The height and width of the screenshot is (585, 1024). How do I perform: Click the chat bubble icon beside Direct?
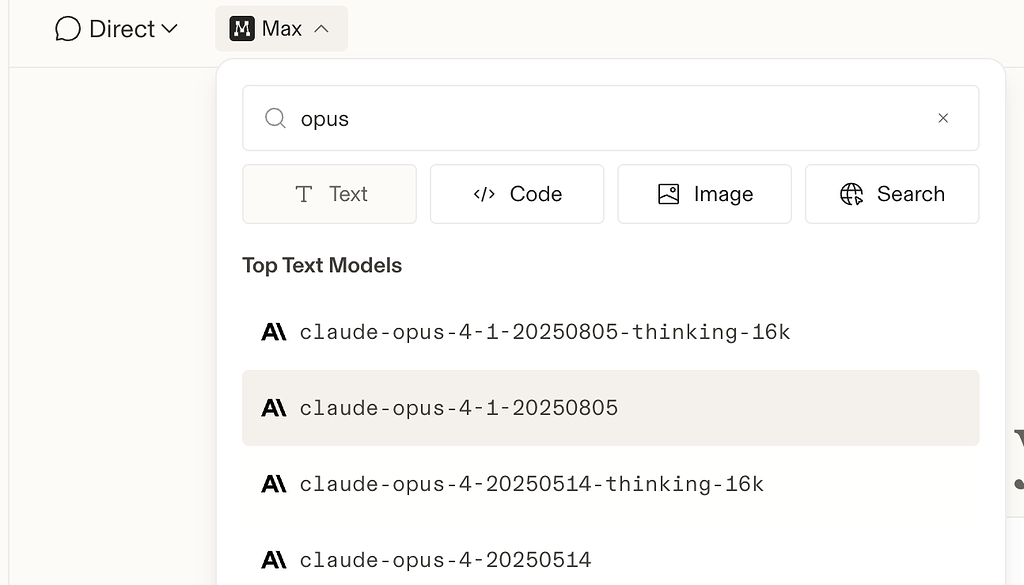coord(68,29)
